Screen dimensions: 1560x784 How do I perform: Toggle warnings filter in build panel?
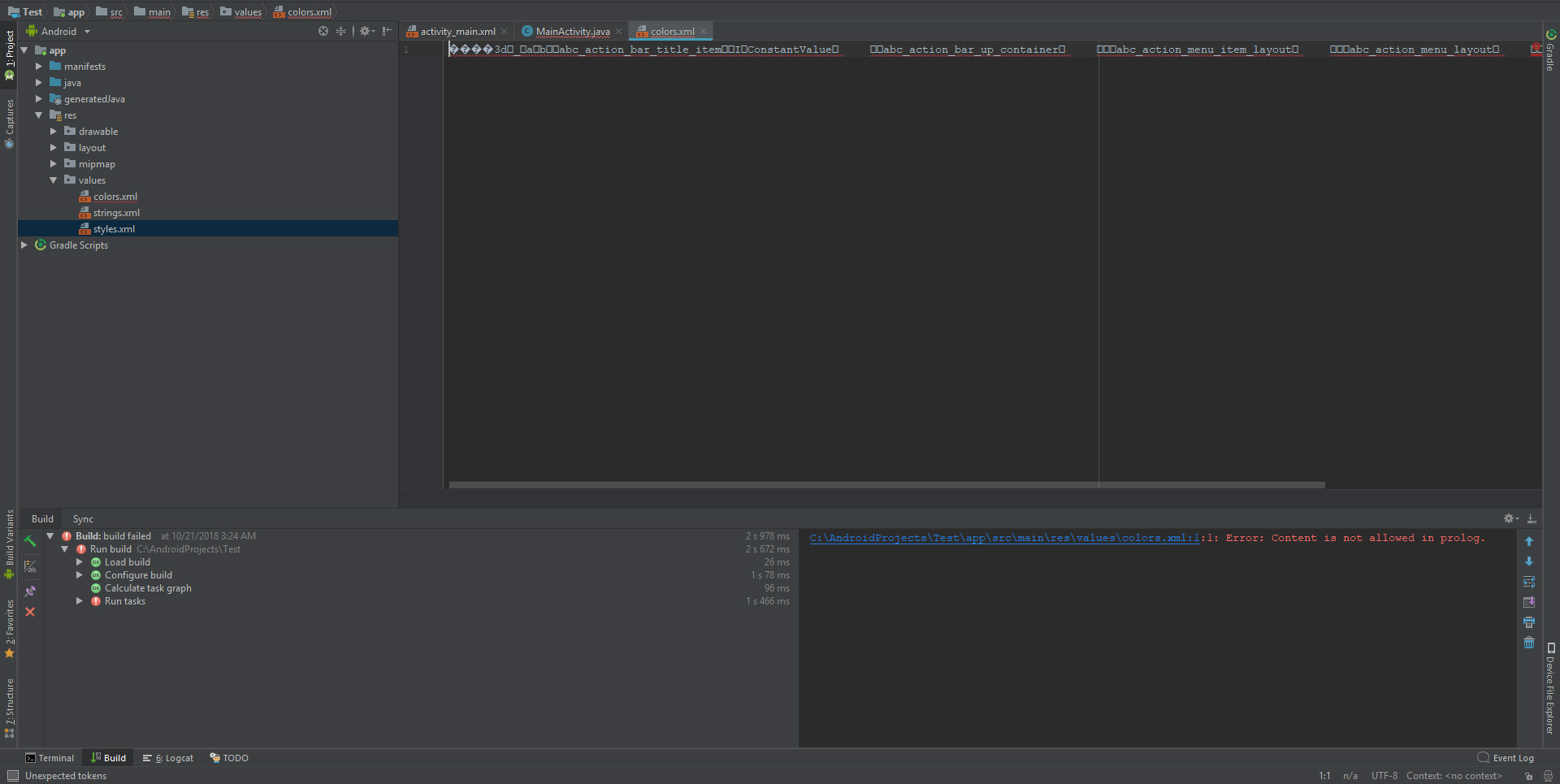[30, 565]
